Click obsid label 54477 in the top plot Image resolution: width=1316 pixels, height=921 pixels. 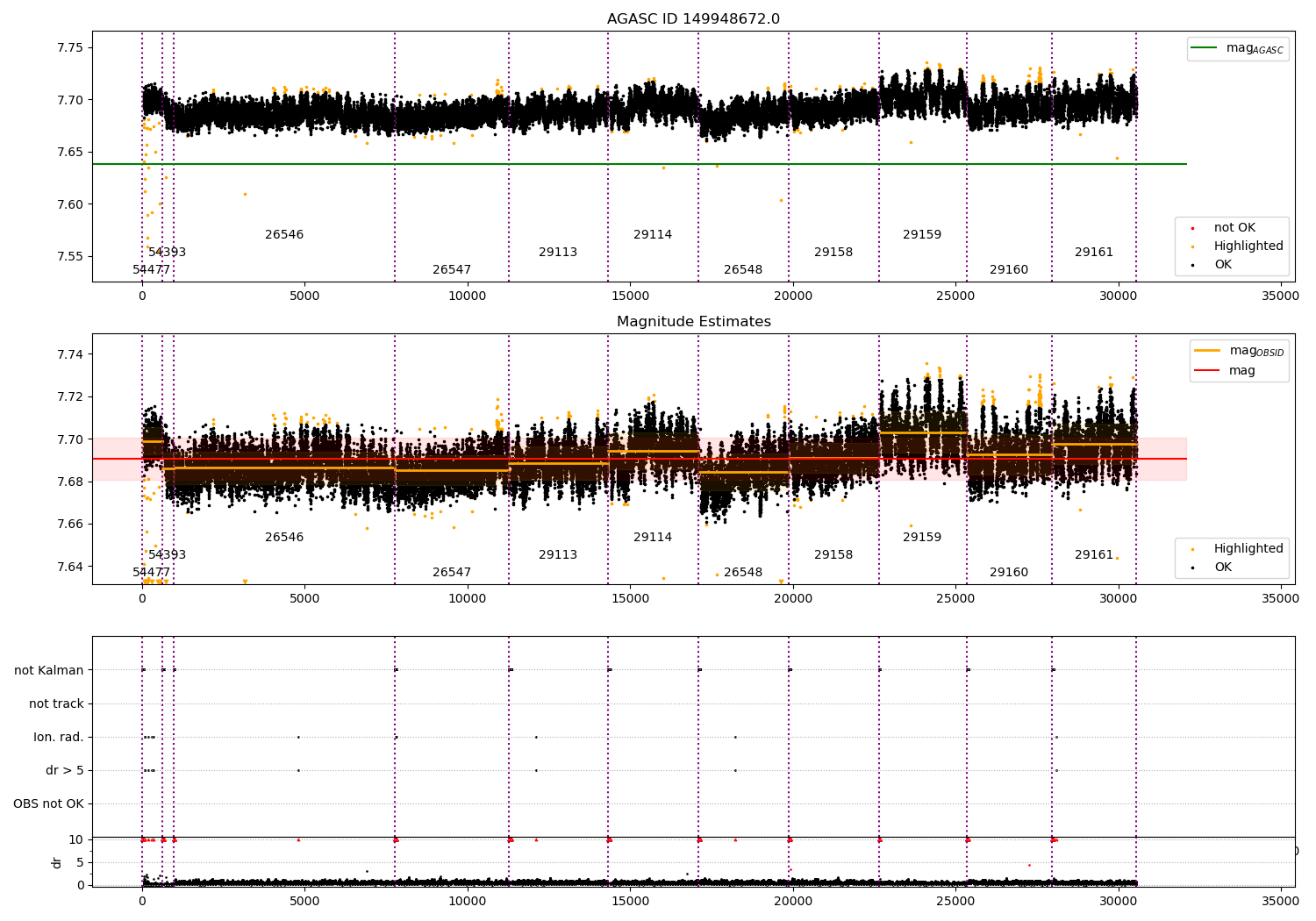pos(152,270)
